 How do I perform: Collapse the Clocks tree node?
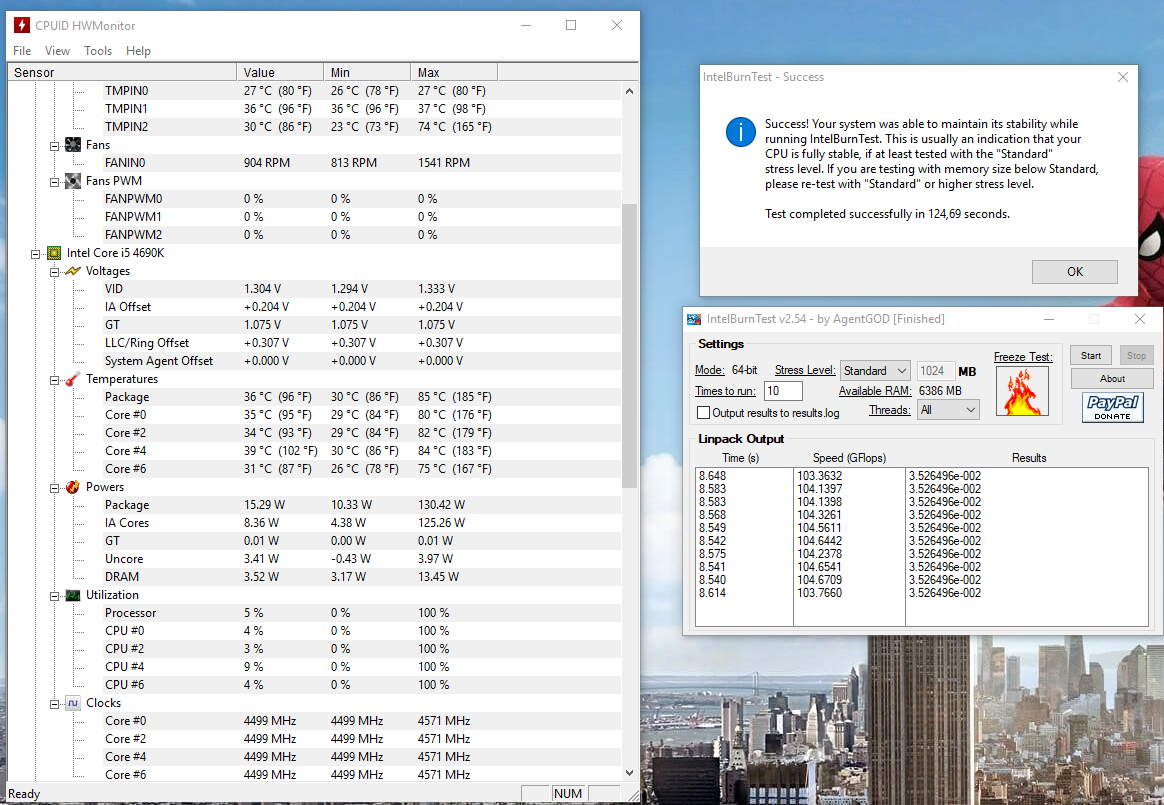coord(54,704)
